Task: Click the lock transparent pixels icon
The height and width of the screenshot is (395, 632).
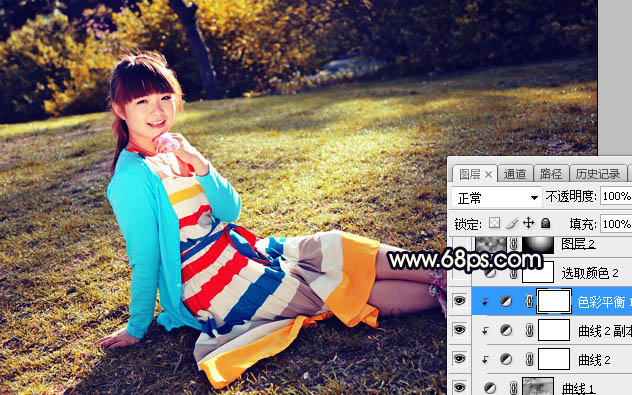Action: click(x=494, y=223)
